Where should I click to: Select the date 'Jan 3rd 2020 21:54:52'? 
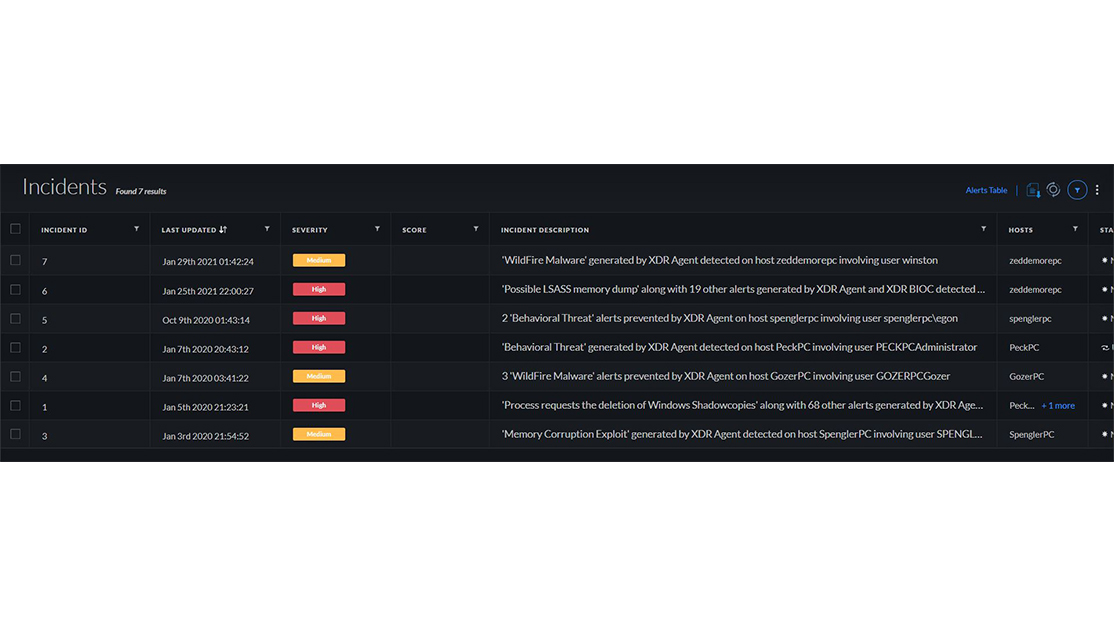click(x=205, y=436)
